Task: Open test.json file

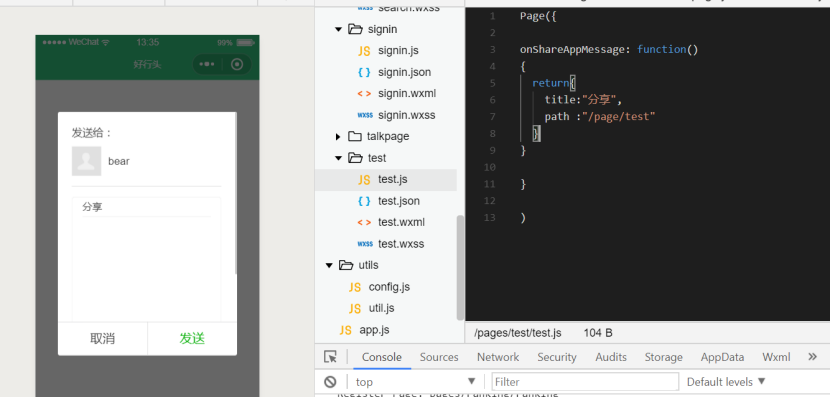Action: tap(399, 201)
